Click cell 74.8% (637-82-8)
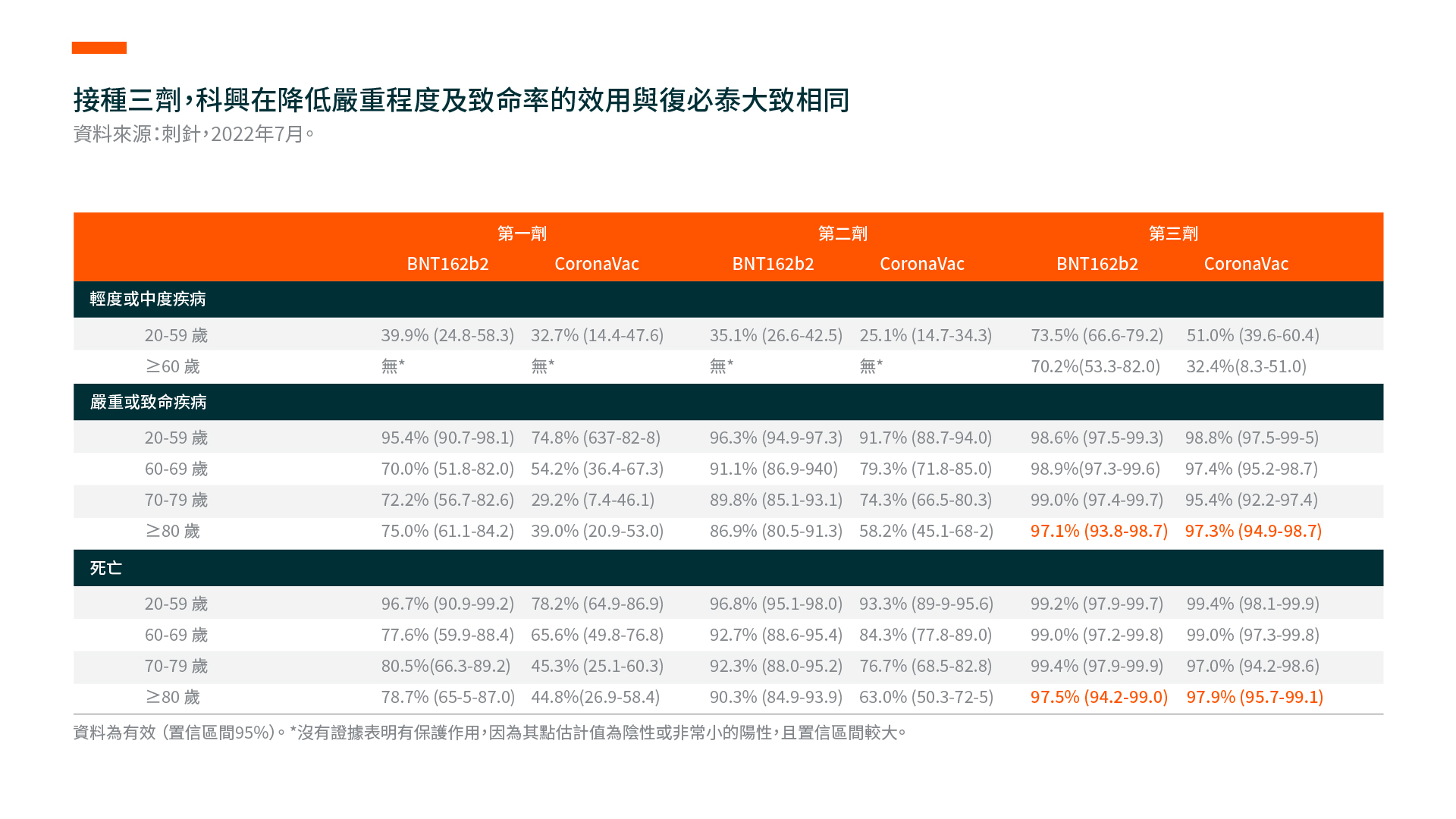The image size is (1456, 819). point(595,438)
